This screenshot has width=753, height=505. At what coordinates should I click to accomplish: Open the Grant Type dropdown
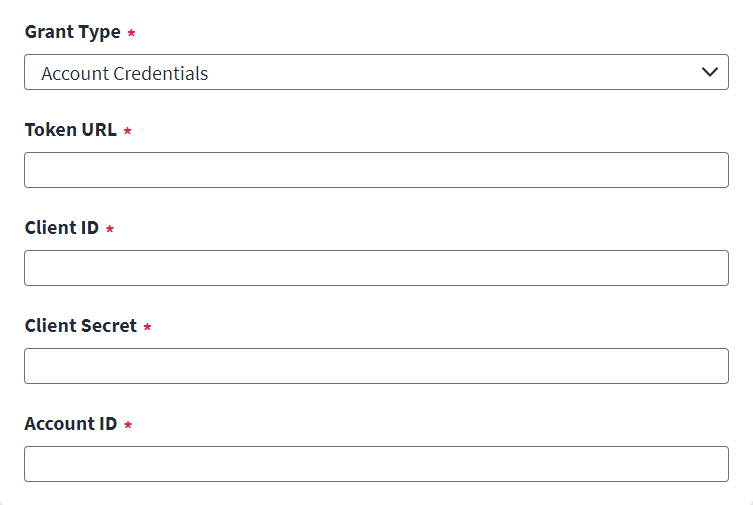(376, 73)
